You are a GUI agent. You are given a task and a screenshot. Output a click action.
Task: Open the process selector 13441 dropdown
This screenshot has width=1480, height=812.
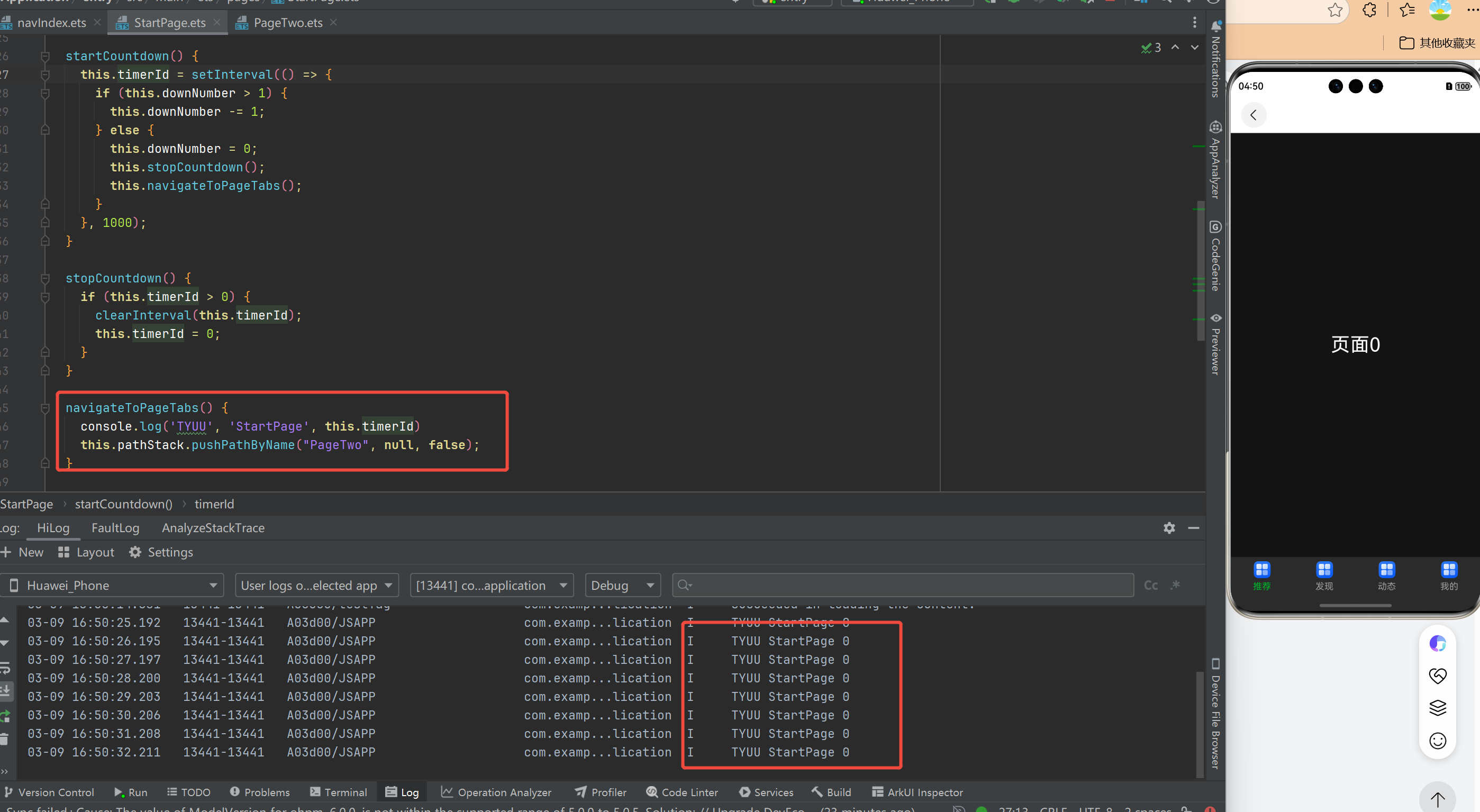[x=492, y=585]
